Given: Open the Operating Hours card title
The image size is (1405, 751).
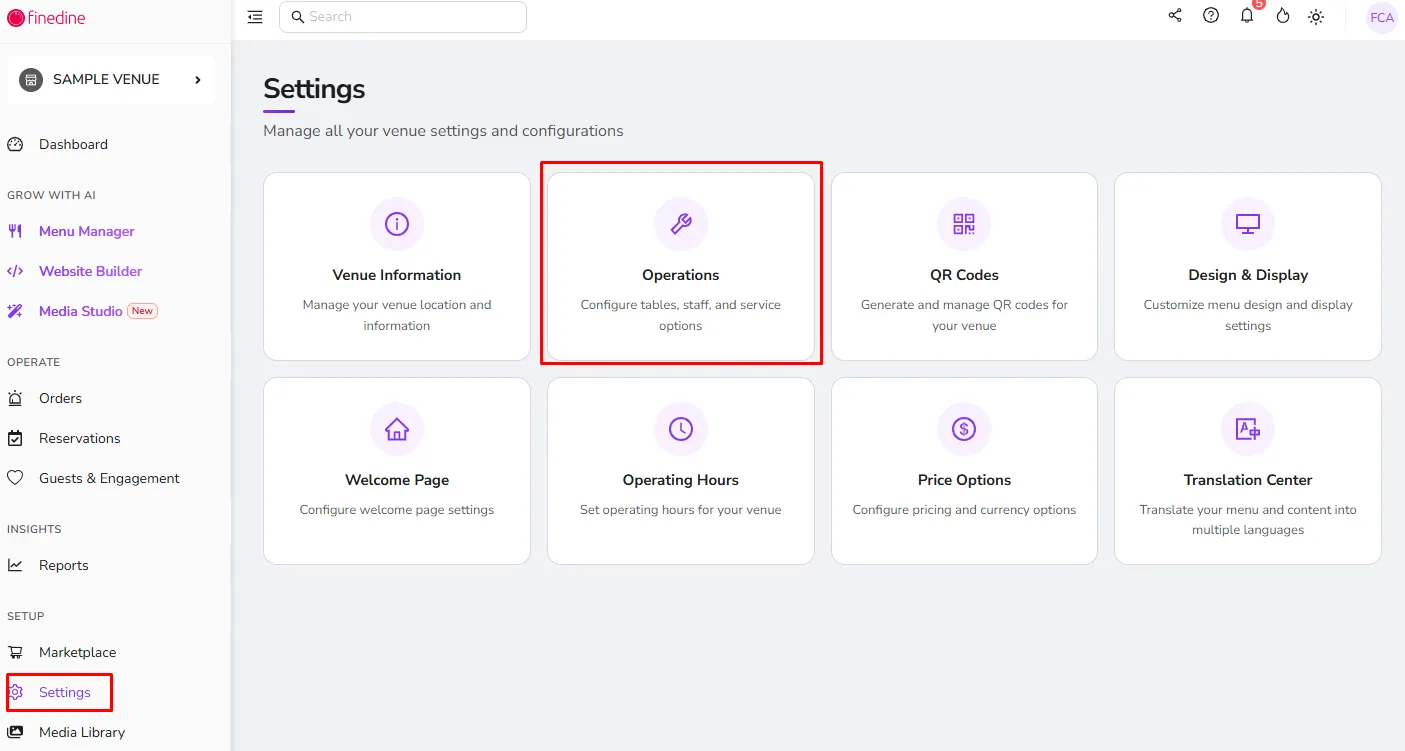Looking at the screenshot, I should coord(681,480).
